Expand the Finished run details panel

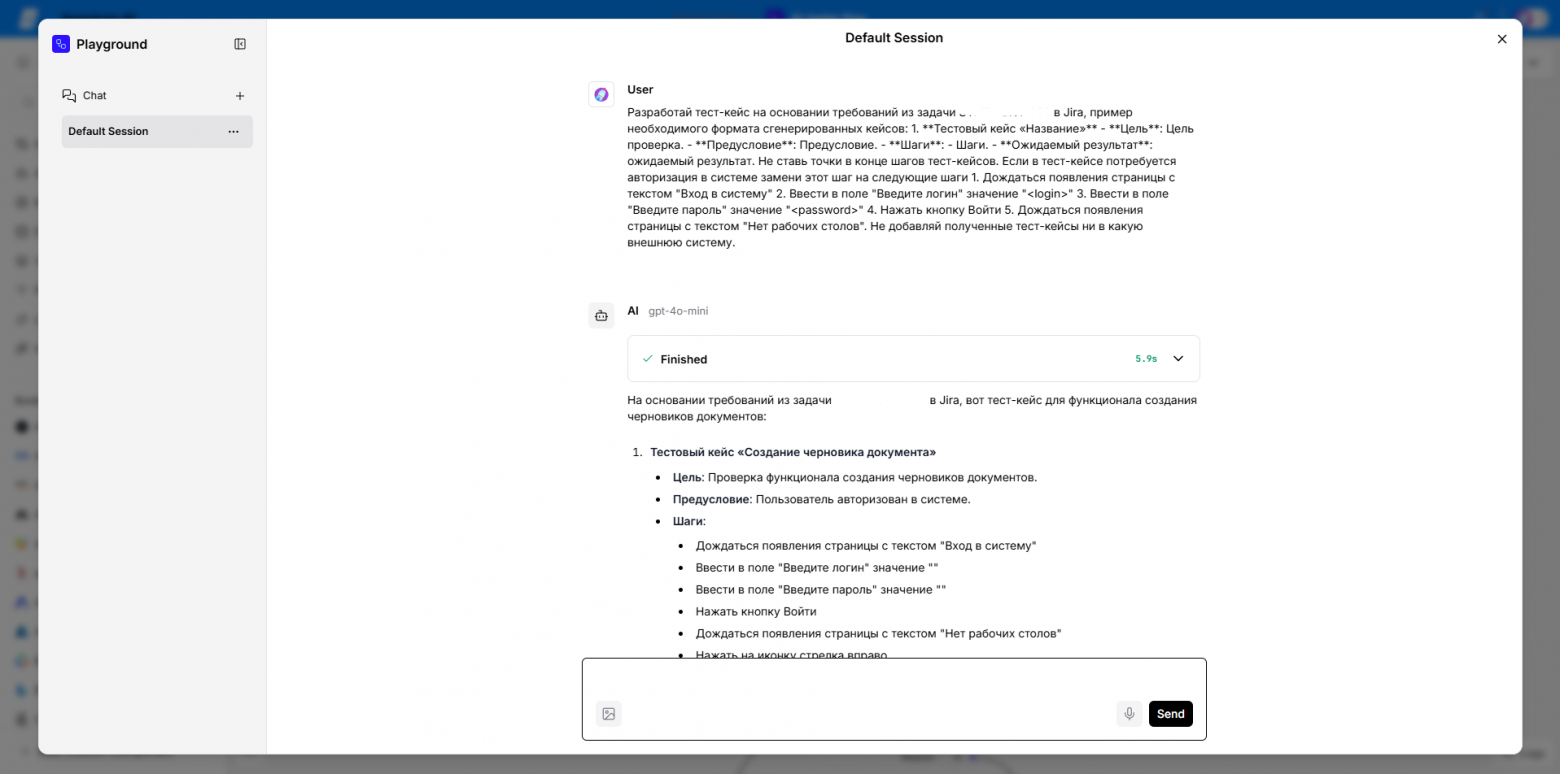click(913, 358)
